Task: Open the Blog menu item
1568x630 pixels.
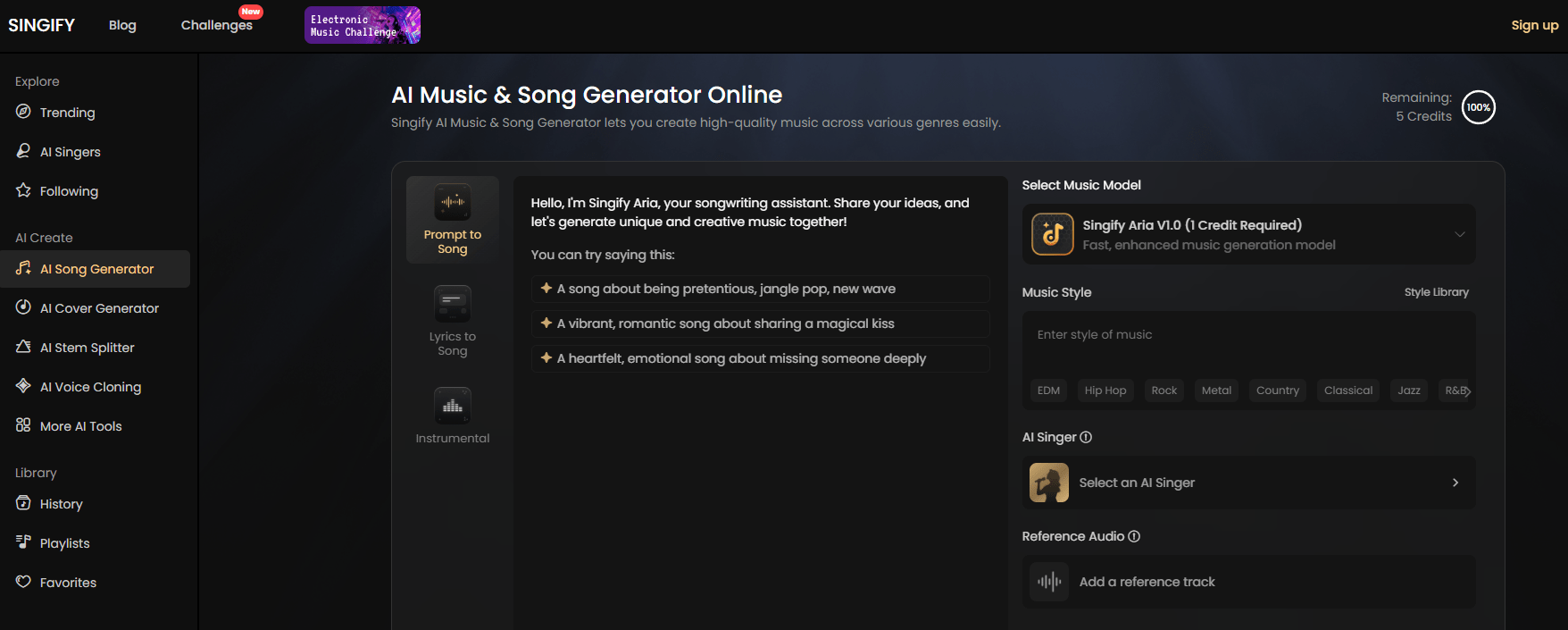Action: pyautogui.click(x=122, y=25)
